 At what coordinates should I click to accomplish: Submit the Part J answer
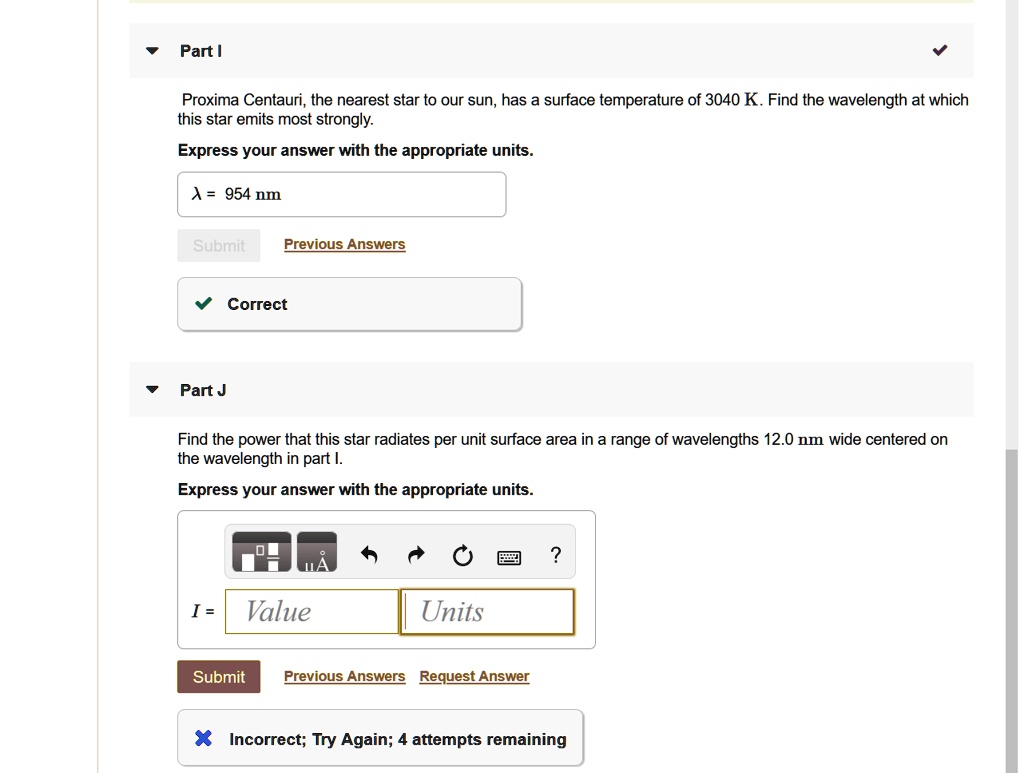(x=218, y=677)
